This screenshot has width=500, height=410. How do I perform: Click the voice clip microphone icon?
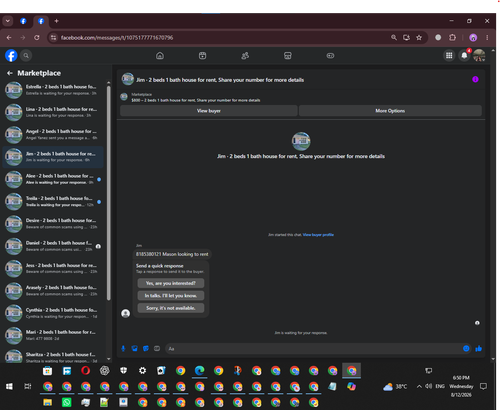123,349
